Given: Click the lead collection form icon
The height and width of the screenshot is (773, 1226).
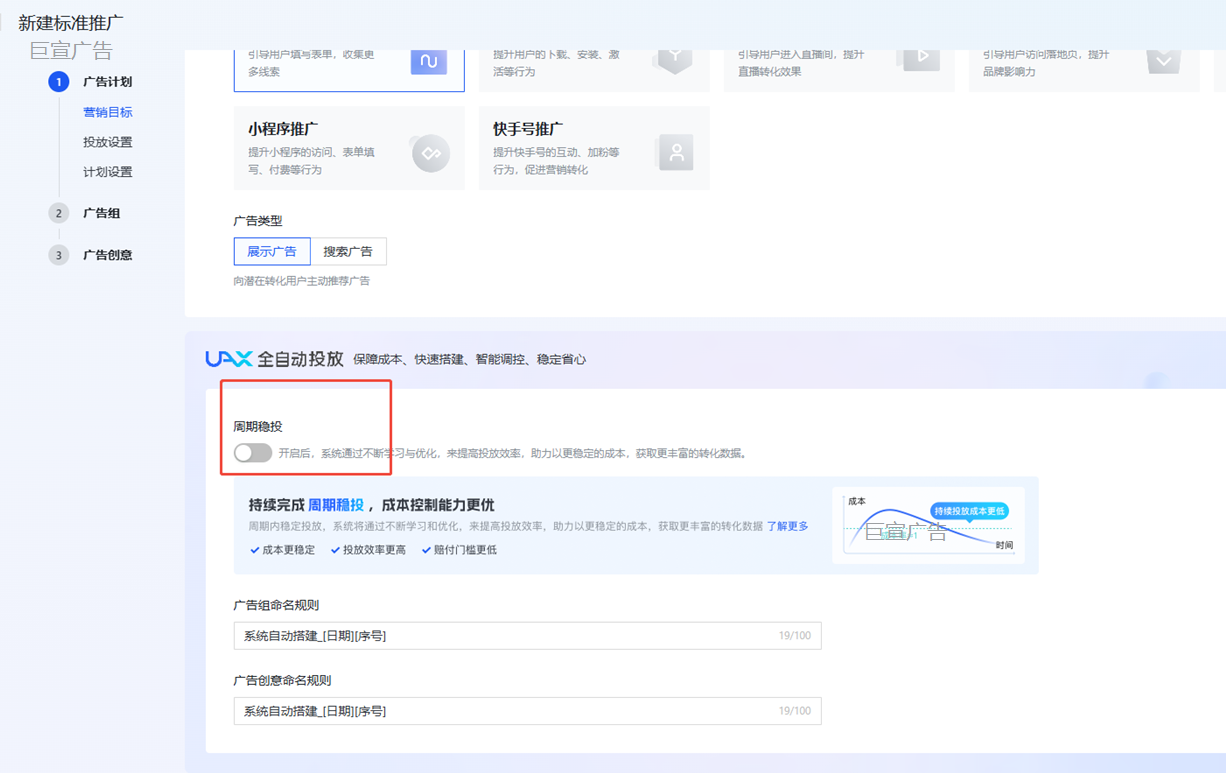Looking at the screenshot, I should click(429, 61).
